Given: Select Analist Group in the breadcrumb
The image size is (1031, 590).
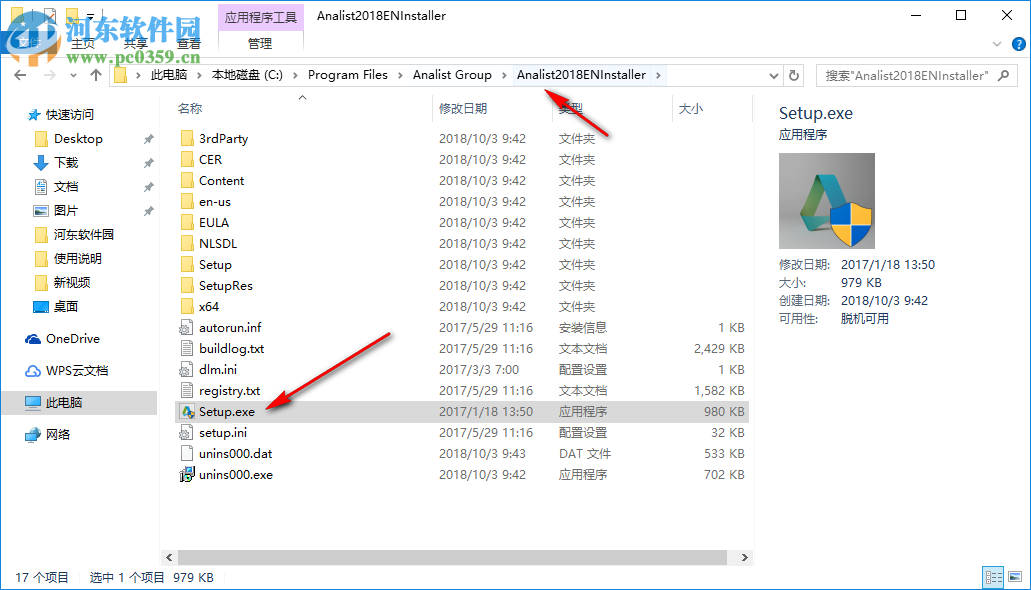Looking at the screenshot, I should (452, 75).
